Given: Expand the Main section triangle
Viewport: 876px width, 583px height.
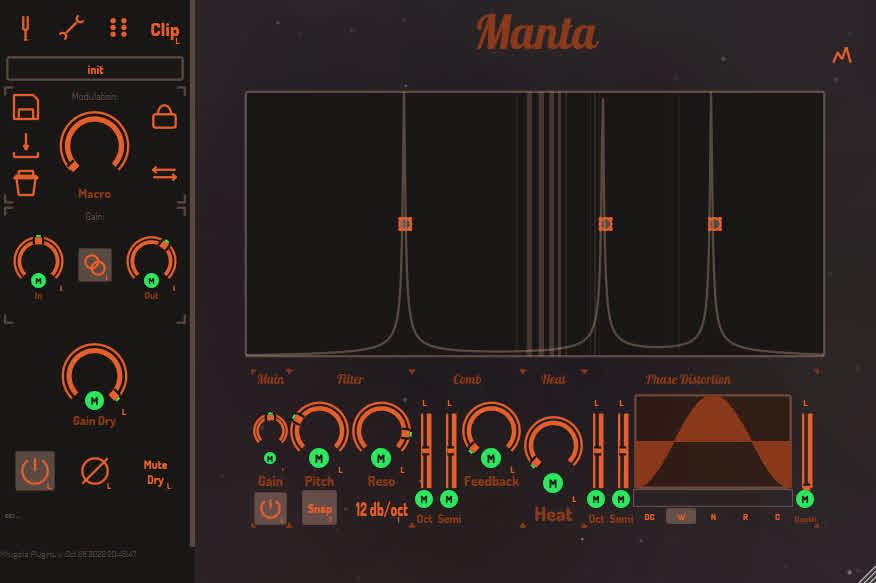Looking at the screenshot, I should coord(289,371).
